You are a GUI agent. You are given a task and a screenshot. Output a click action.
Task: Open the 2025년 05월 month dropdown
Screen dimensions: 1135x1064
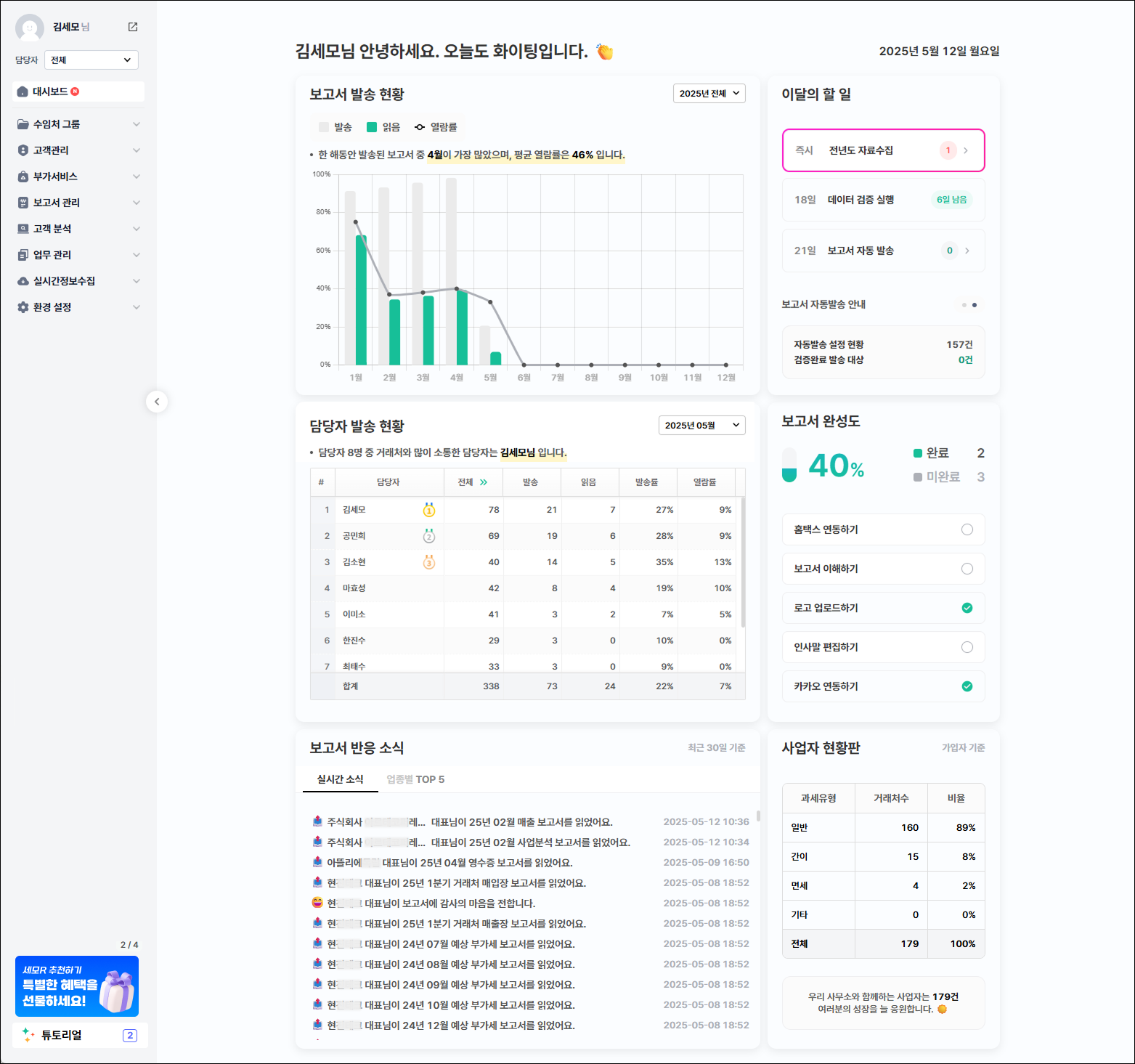[x=701, y=426]
